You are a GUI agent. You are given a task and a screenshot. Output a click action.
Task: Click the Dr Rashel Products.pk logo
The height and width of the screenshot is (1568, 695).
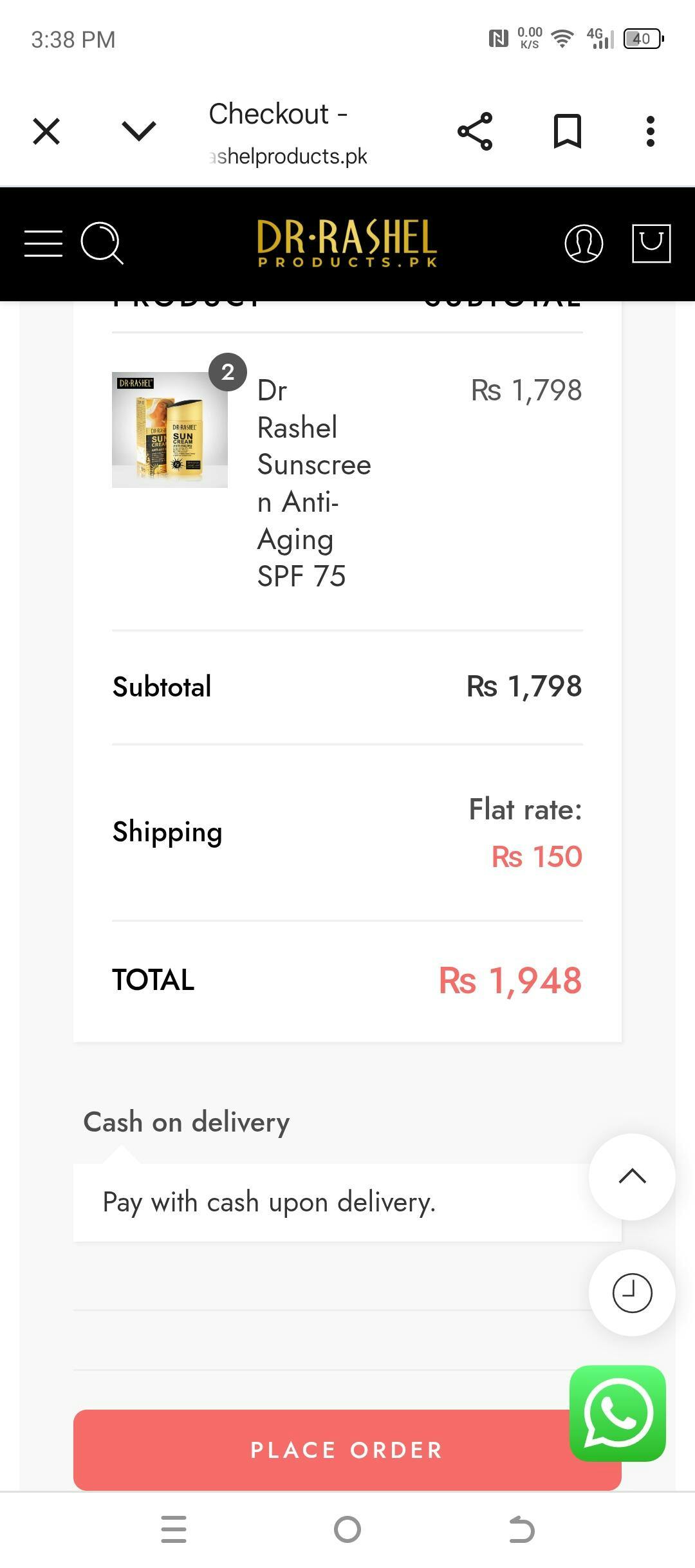coord(347,243)
